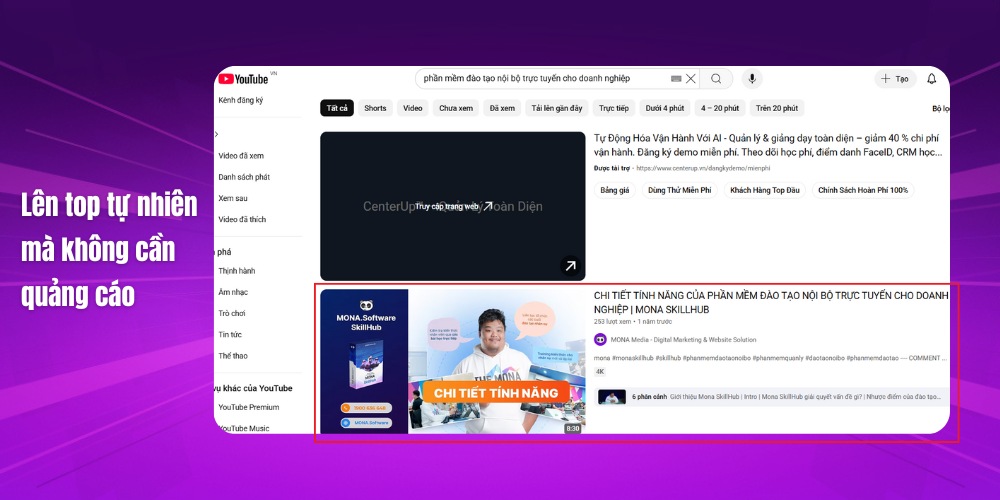The height and width of the screenshot is (500, 1000).
Task: Click the 6 phân cảnh chapters row
Action: [772, 397]
